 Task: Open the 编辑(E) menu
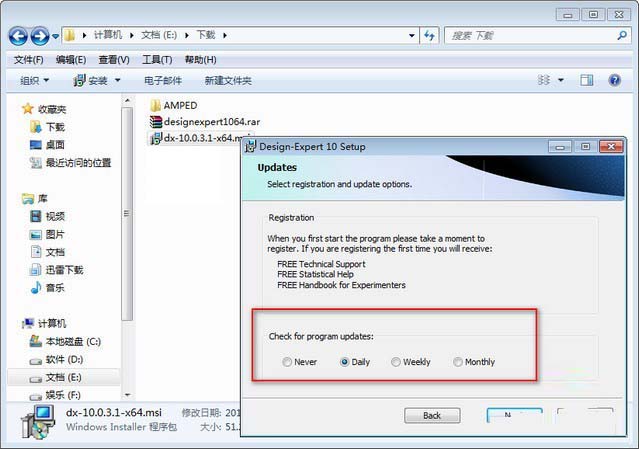click(x=71, y=60)
